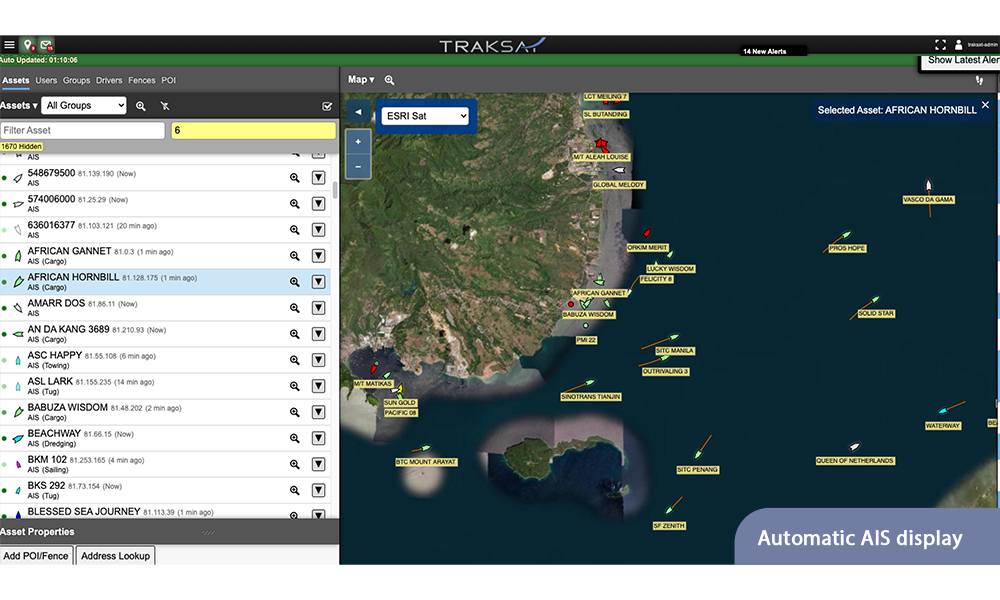Zoom to AFRICAN HORNBILL using its magnifier
The width and height of the screenshot is (1000, 600).
295,282
